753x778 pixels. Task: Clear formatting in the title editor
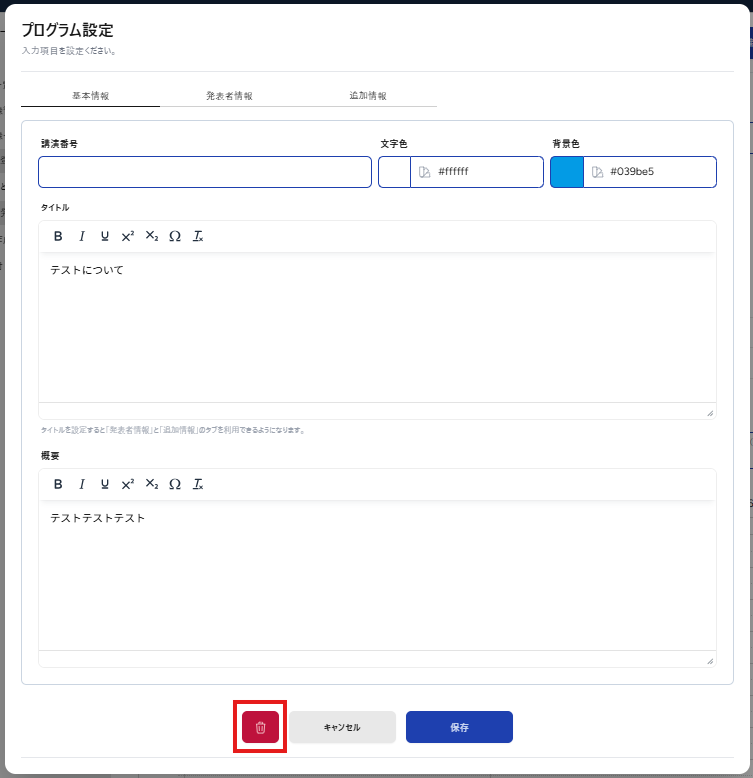[x=198, y=237]
